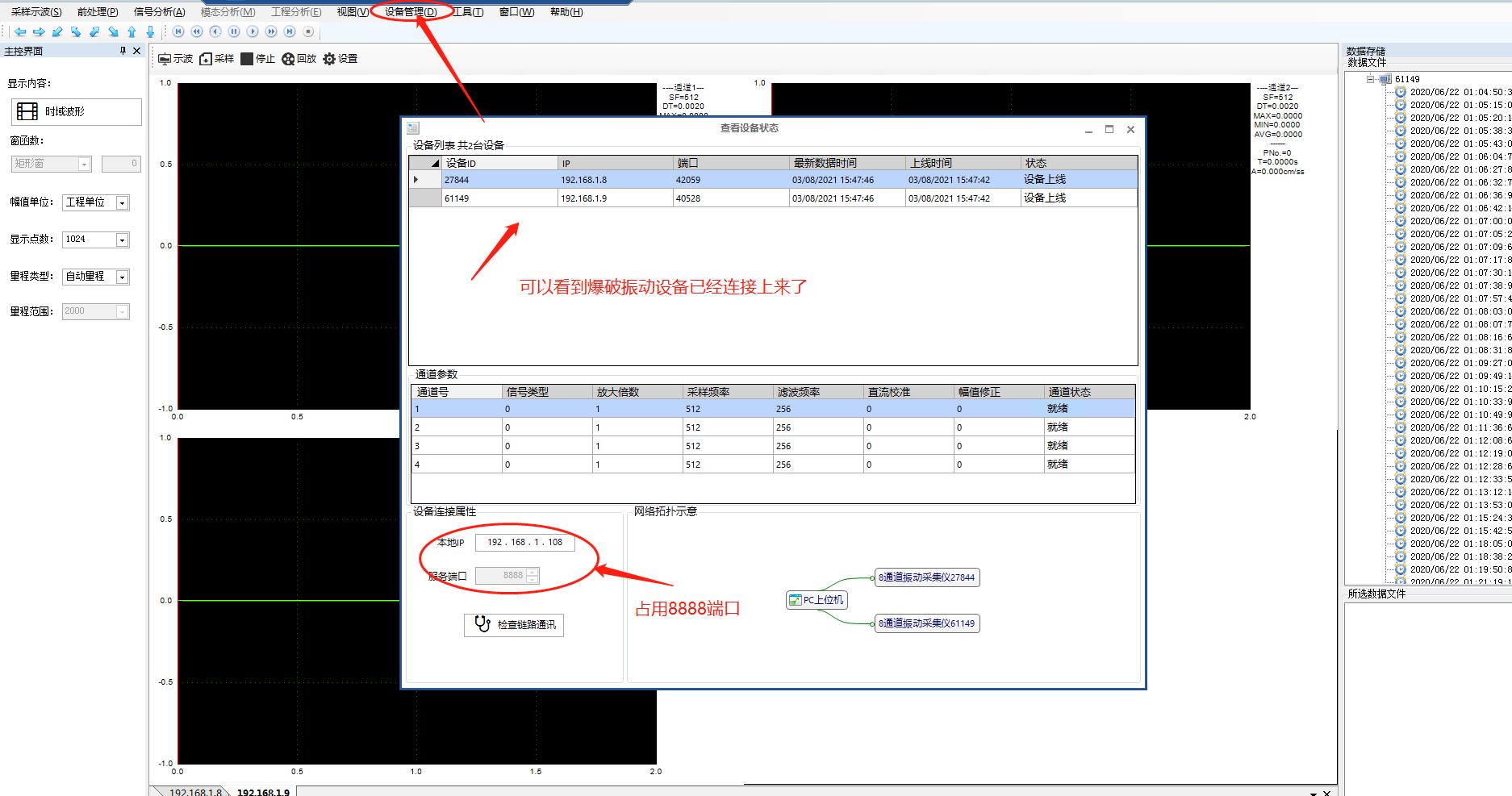Expand the 显示点数 dropdown showing 1024
The image size is (1512, 796).
[x=122, y=240]
